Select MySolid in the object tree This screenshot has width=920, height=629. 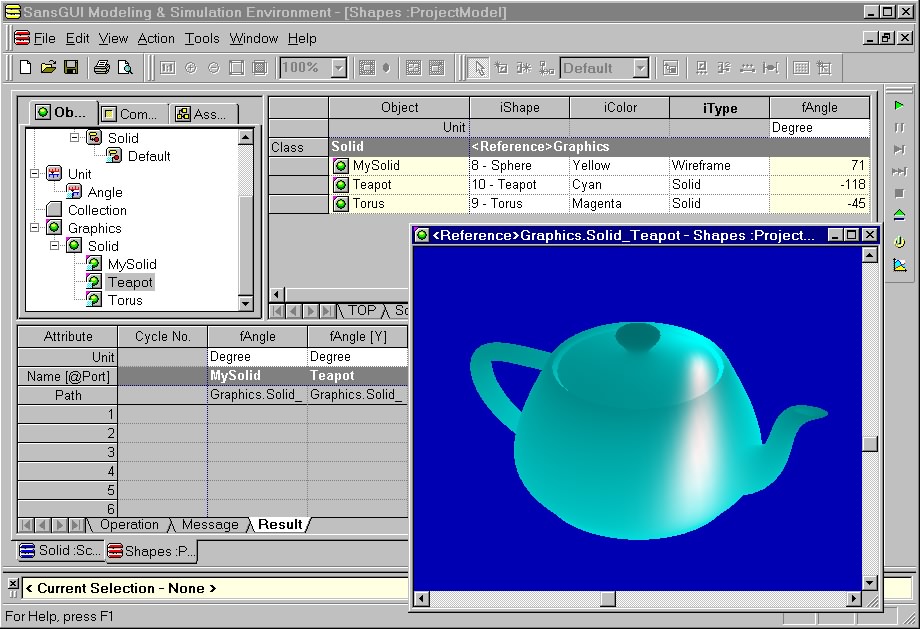pos(132,264)
